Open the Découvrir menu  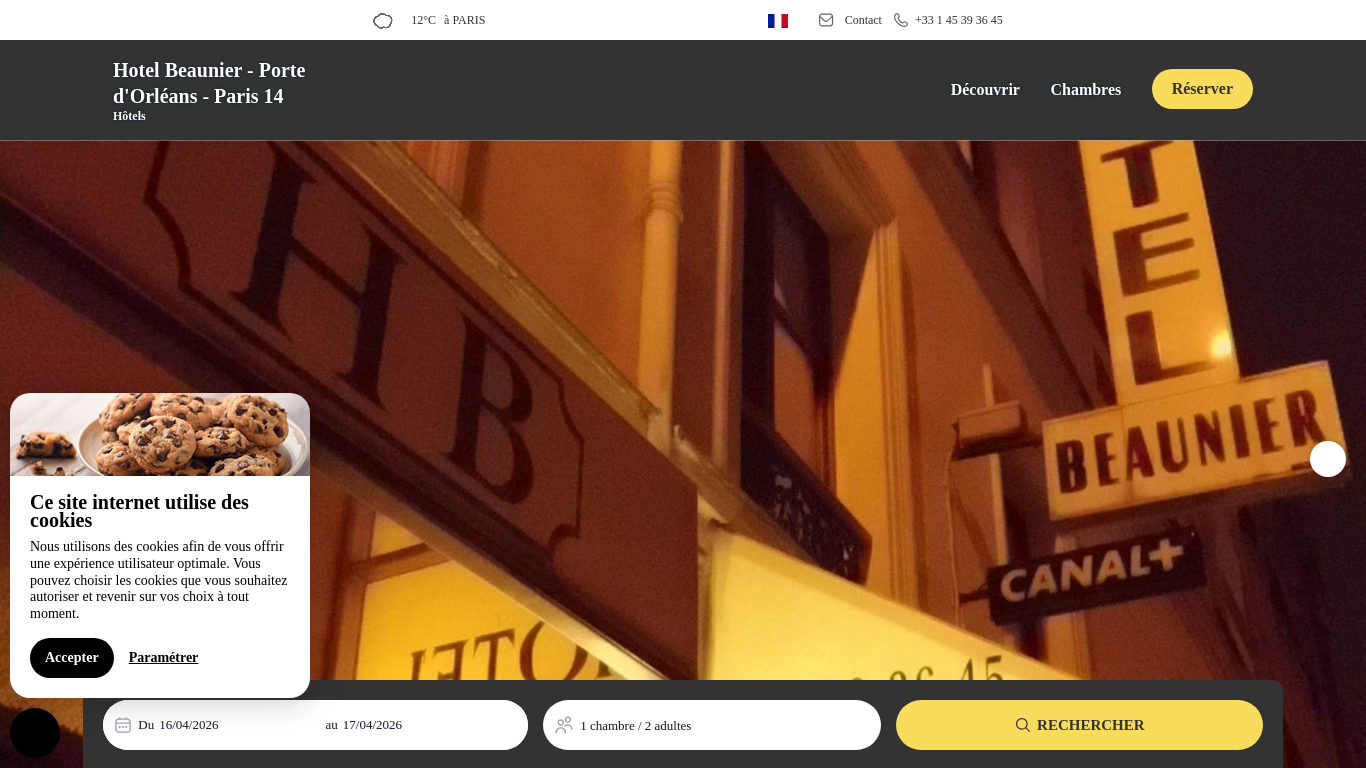click(985, 90)
